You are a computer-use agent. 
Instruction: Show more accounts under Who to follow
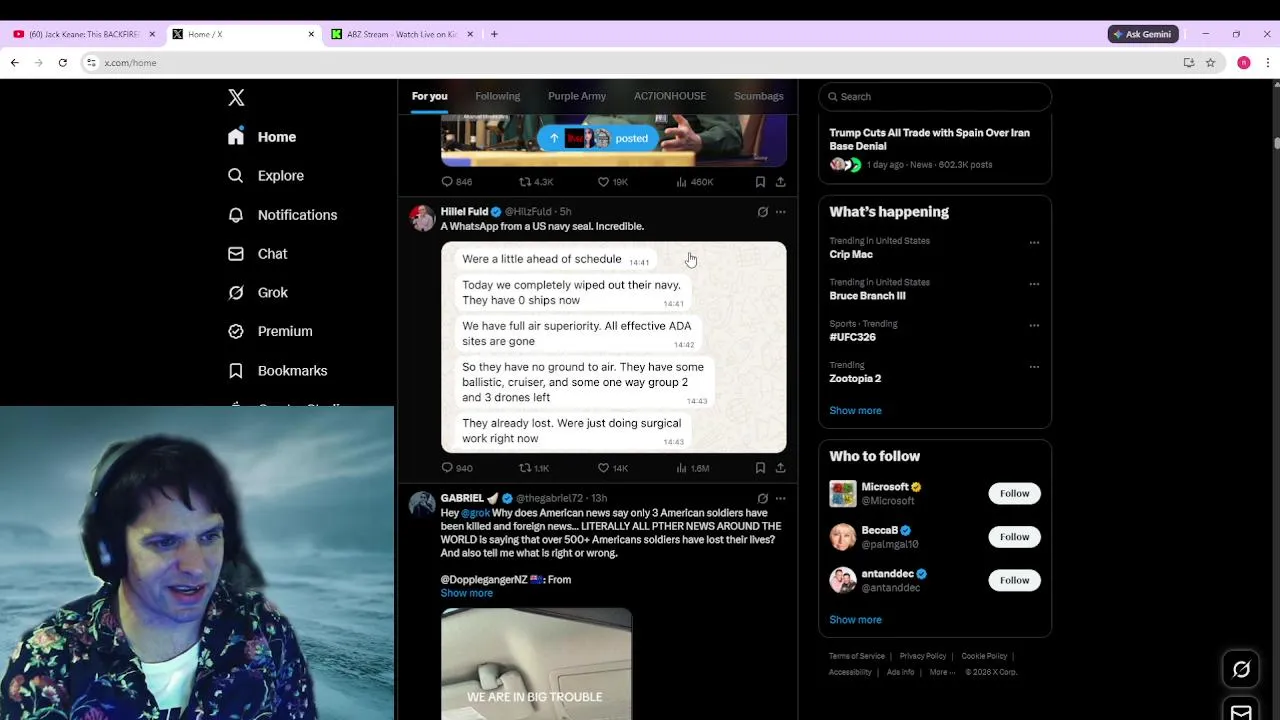pyautogui.click(x=855, y=620)
